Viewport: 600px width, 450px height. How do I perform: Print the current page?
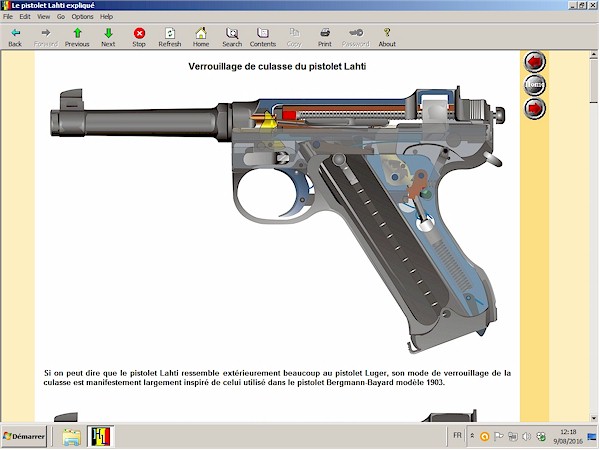(x=325, y=37)
